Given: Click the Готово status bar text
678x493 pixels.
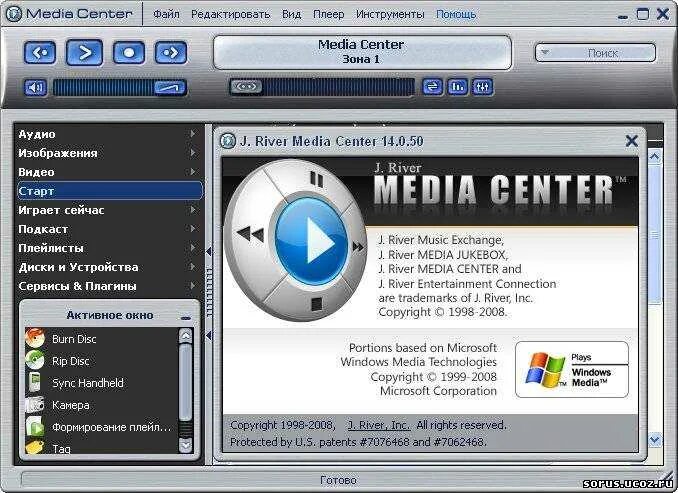Looking at the screenshot, I should tap(338, 480).
